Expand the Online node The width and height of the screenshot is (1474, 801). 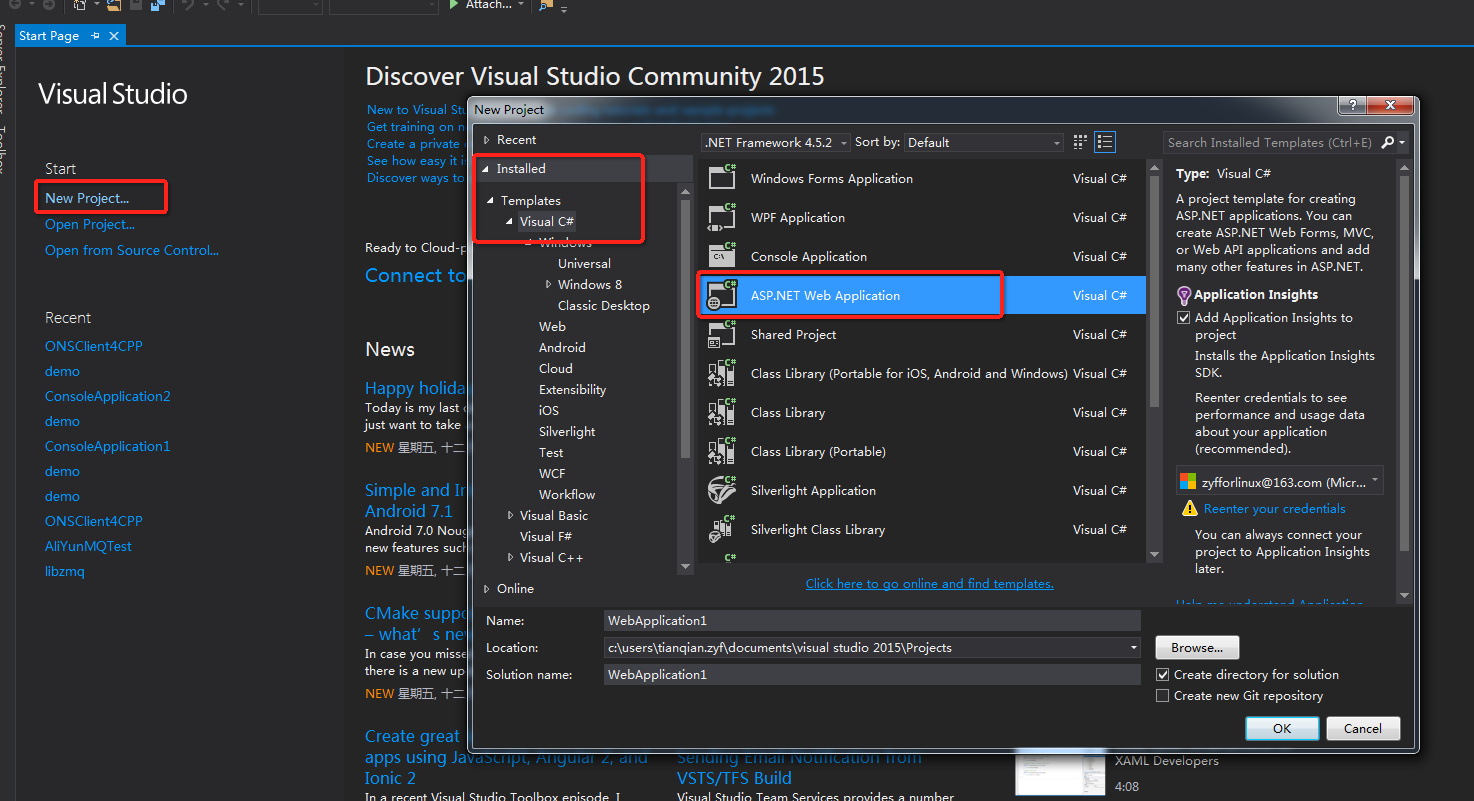point(487,589)
